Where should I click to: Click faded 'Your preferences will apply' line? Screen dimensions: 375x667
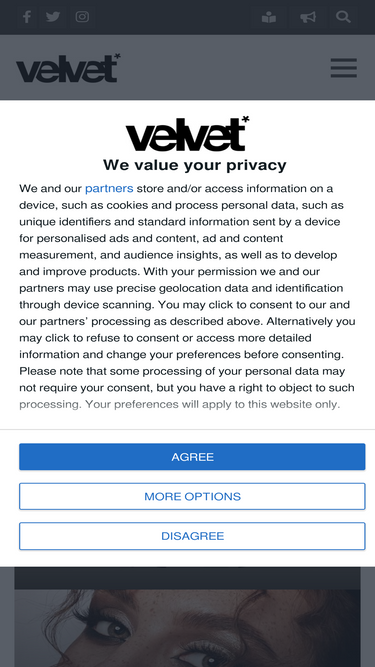[213, 404]
